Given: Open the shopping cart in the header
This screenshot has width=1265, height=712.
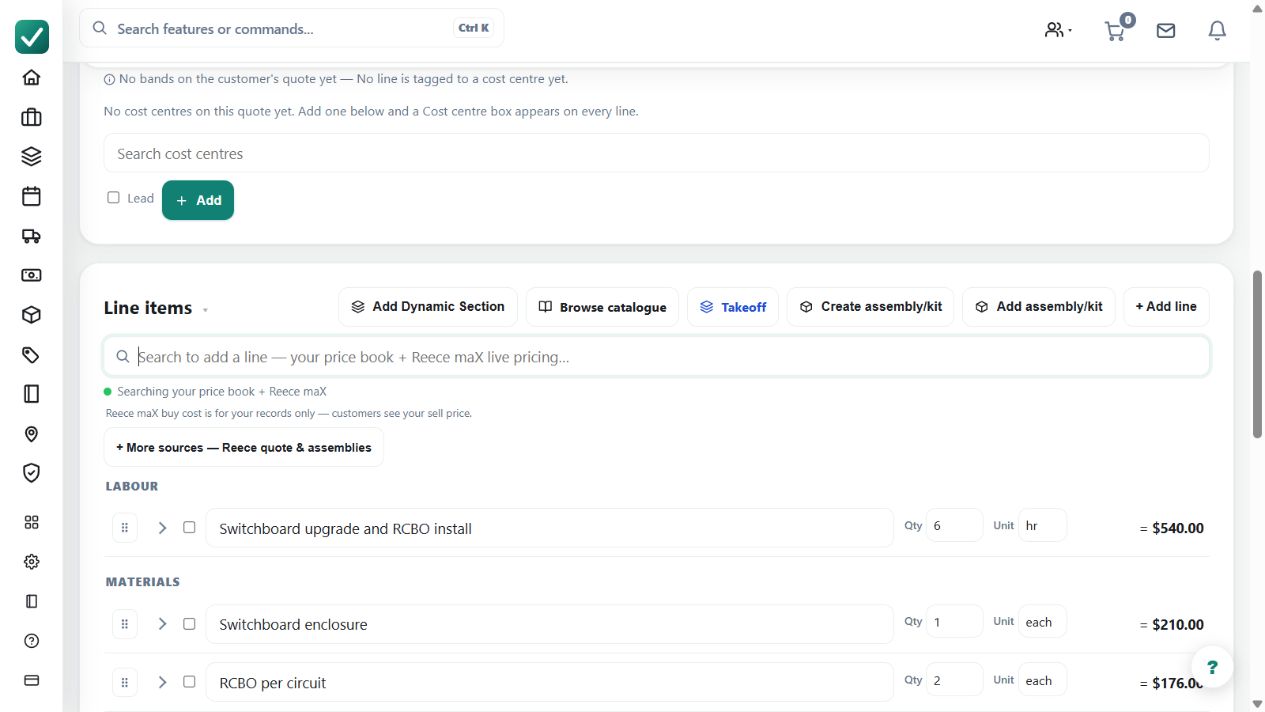Looking at the screenshot, I should tap(1115, 30).
